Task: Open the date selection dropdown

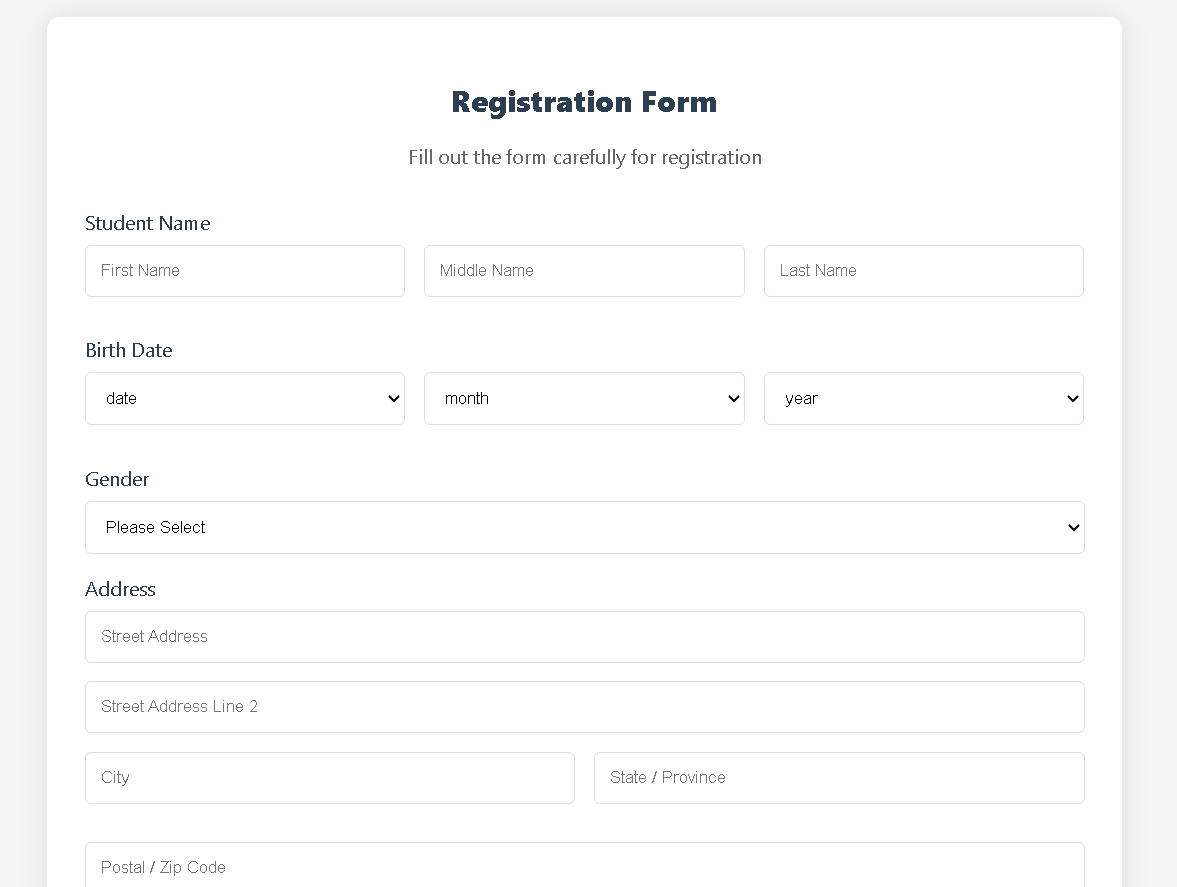Action: (245, 398)
